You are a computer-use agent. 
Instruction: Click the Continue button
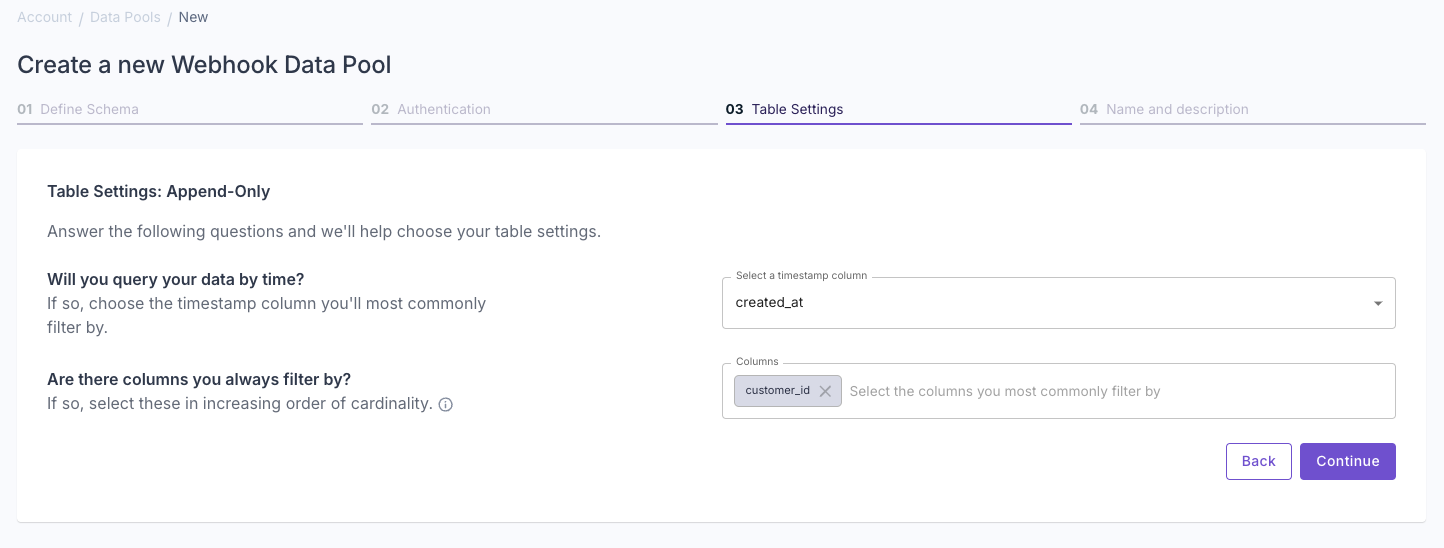point(1348,461)
